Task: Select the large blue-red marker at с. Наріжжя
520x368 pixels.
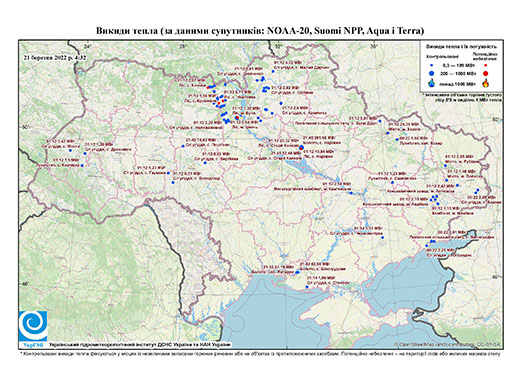Action: point(301,148)
